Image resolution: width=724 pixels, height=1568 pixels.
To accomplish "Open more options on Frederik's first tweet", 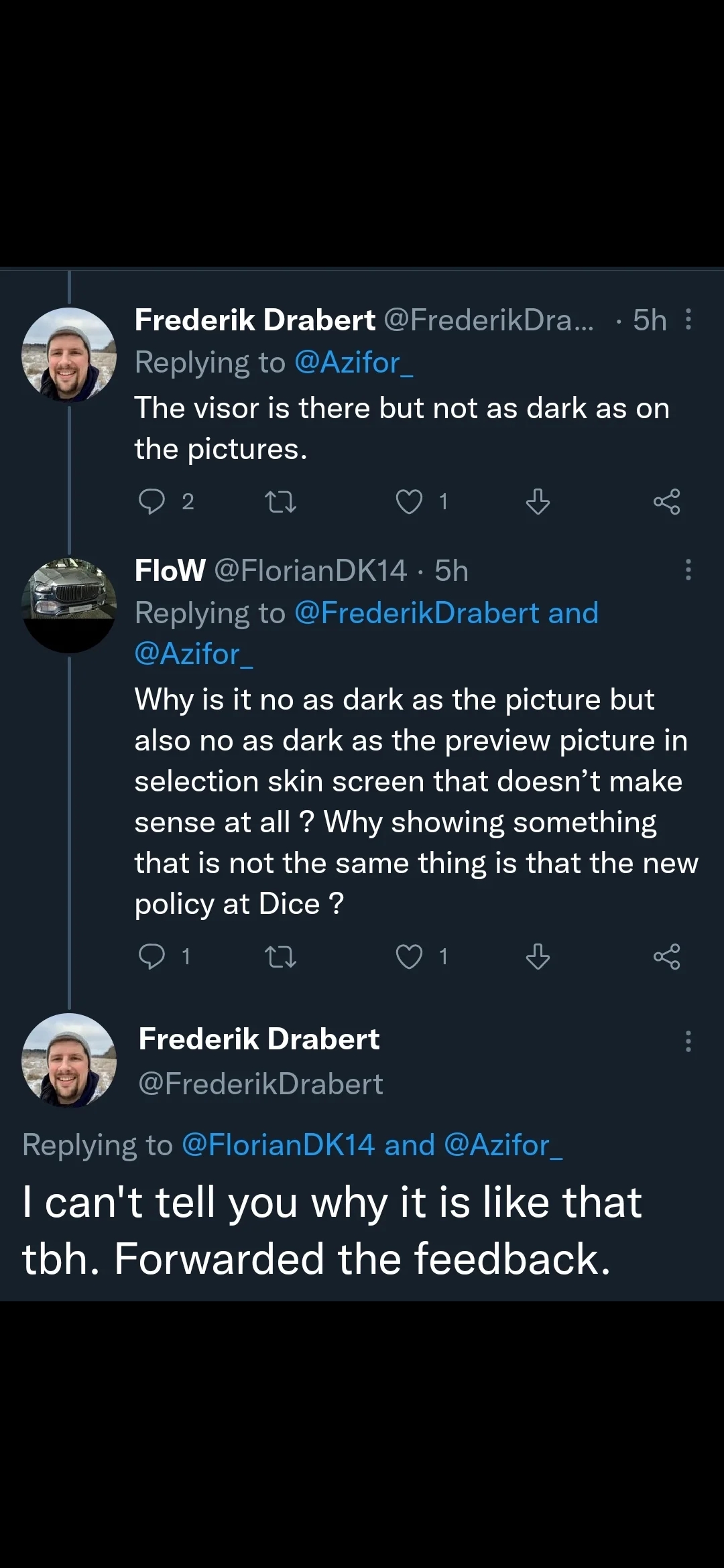I will (x=688, y=320).
